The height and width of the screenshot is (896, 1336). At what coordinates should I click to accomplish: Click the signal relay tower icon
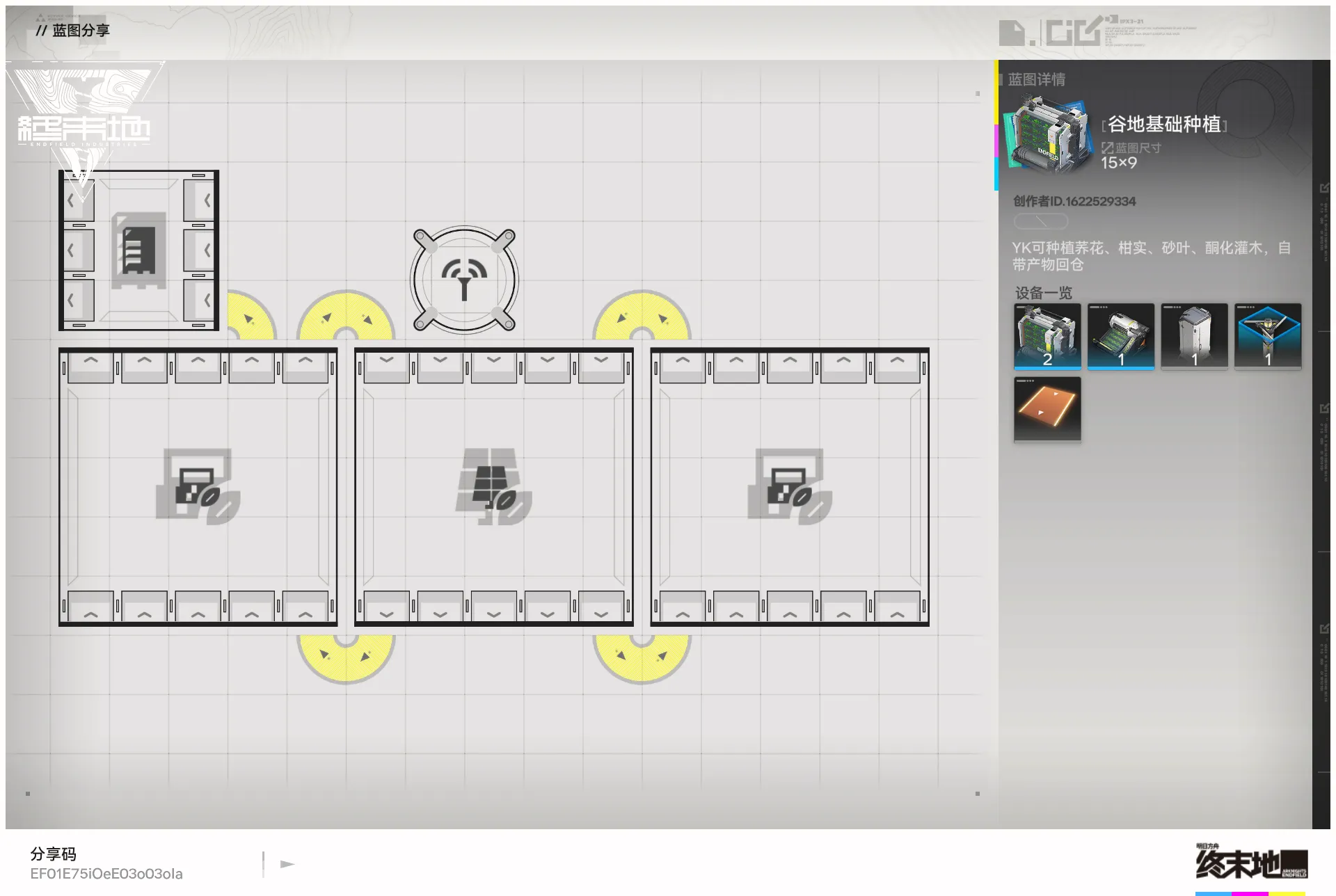[x=464, y=279]
